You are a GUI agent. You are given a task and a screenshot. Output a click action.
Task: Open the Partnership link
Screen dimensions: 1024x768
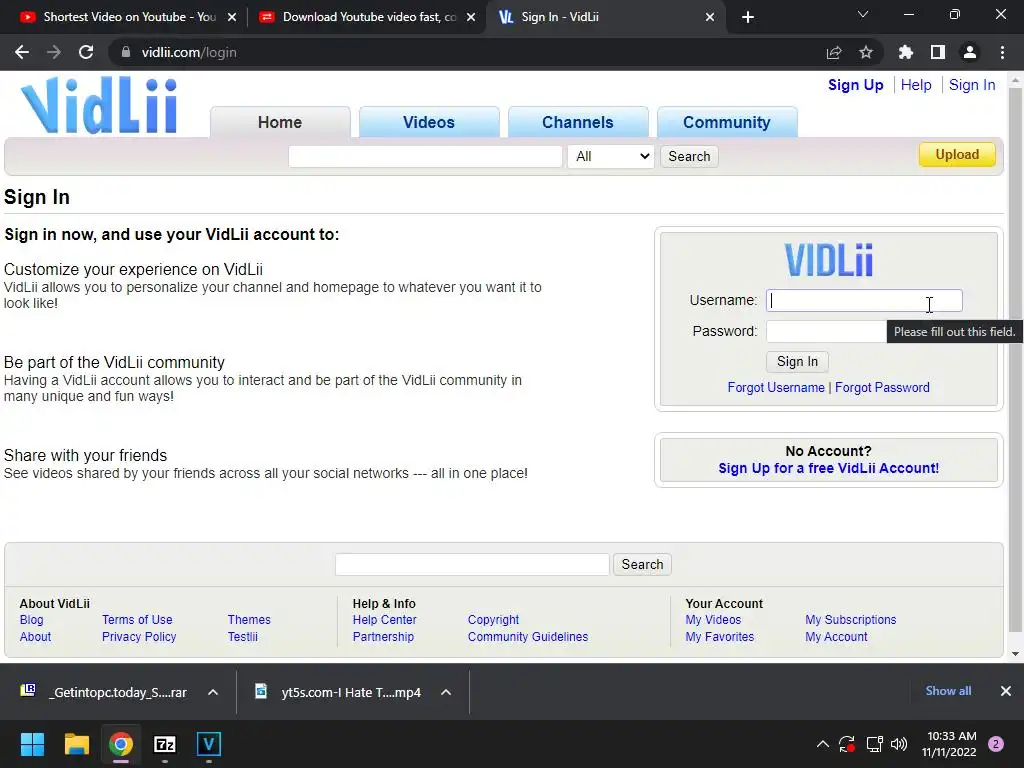(x=383, y=637)
